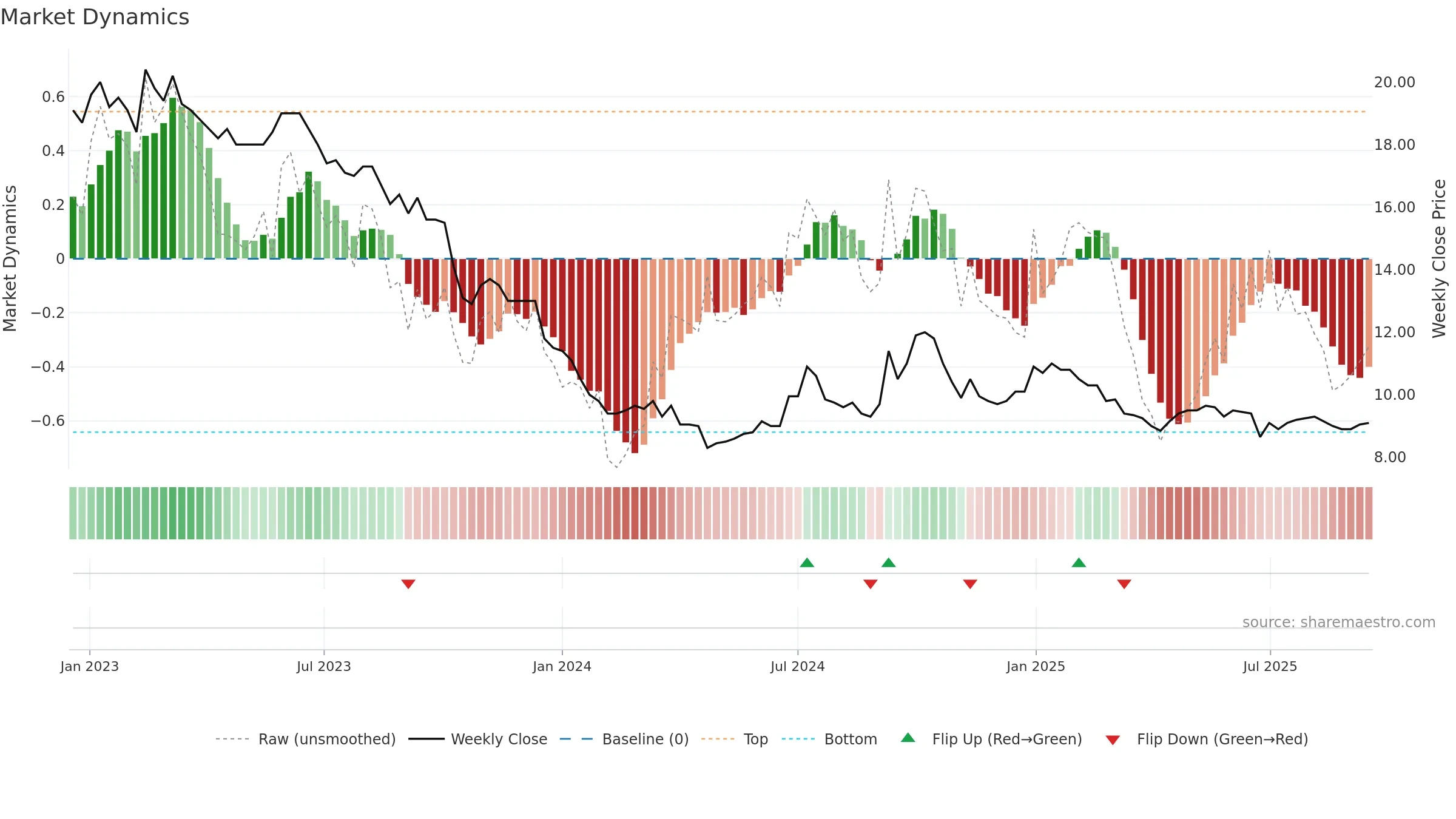Screen dimensions: 1456x819
Task: Click the 0.2 left axis tick
Action: pos(53,204)
